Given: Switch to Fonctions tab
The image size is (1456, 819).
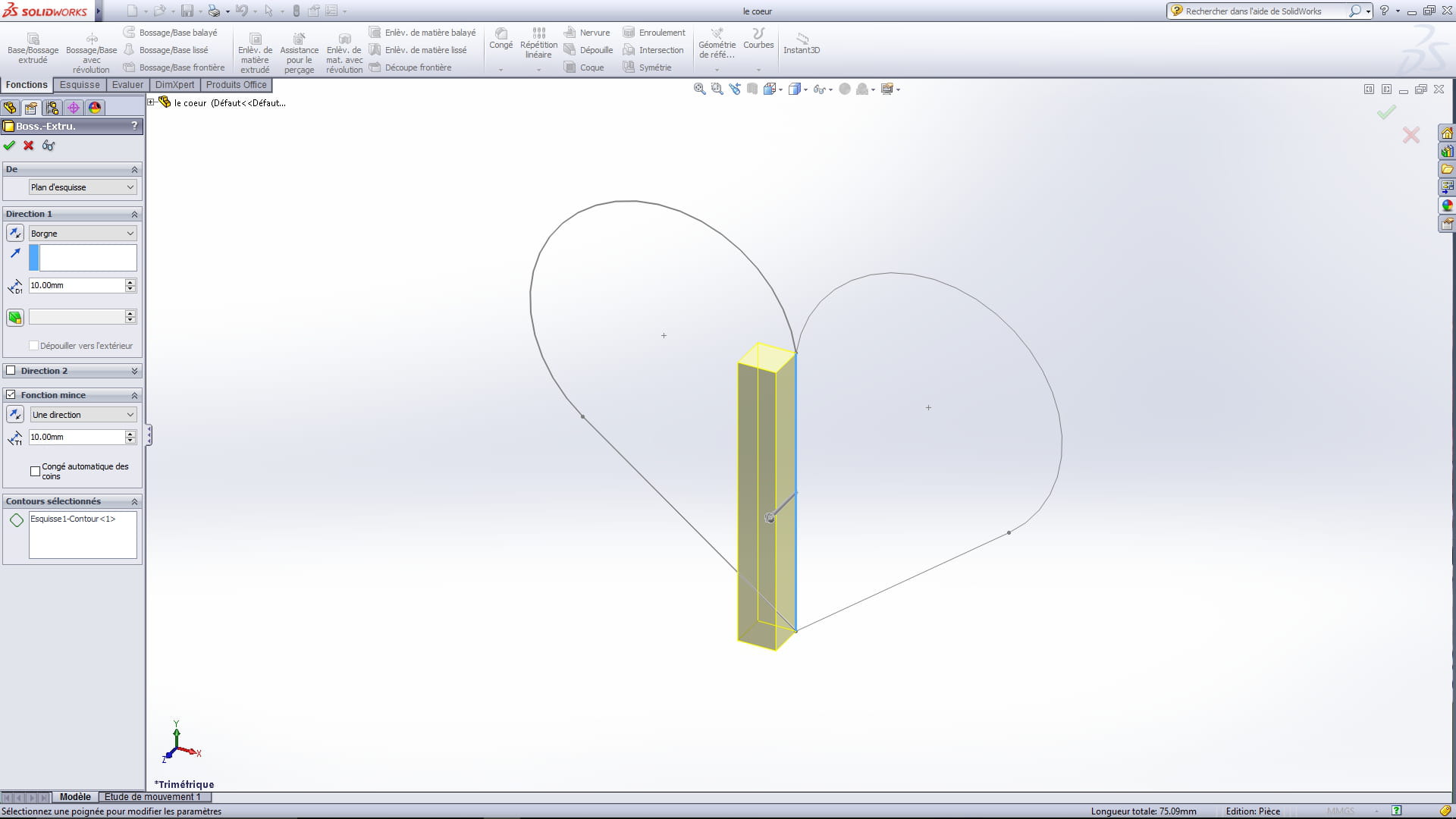Looking at the screenshot, I should [27, 85].
